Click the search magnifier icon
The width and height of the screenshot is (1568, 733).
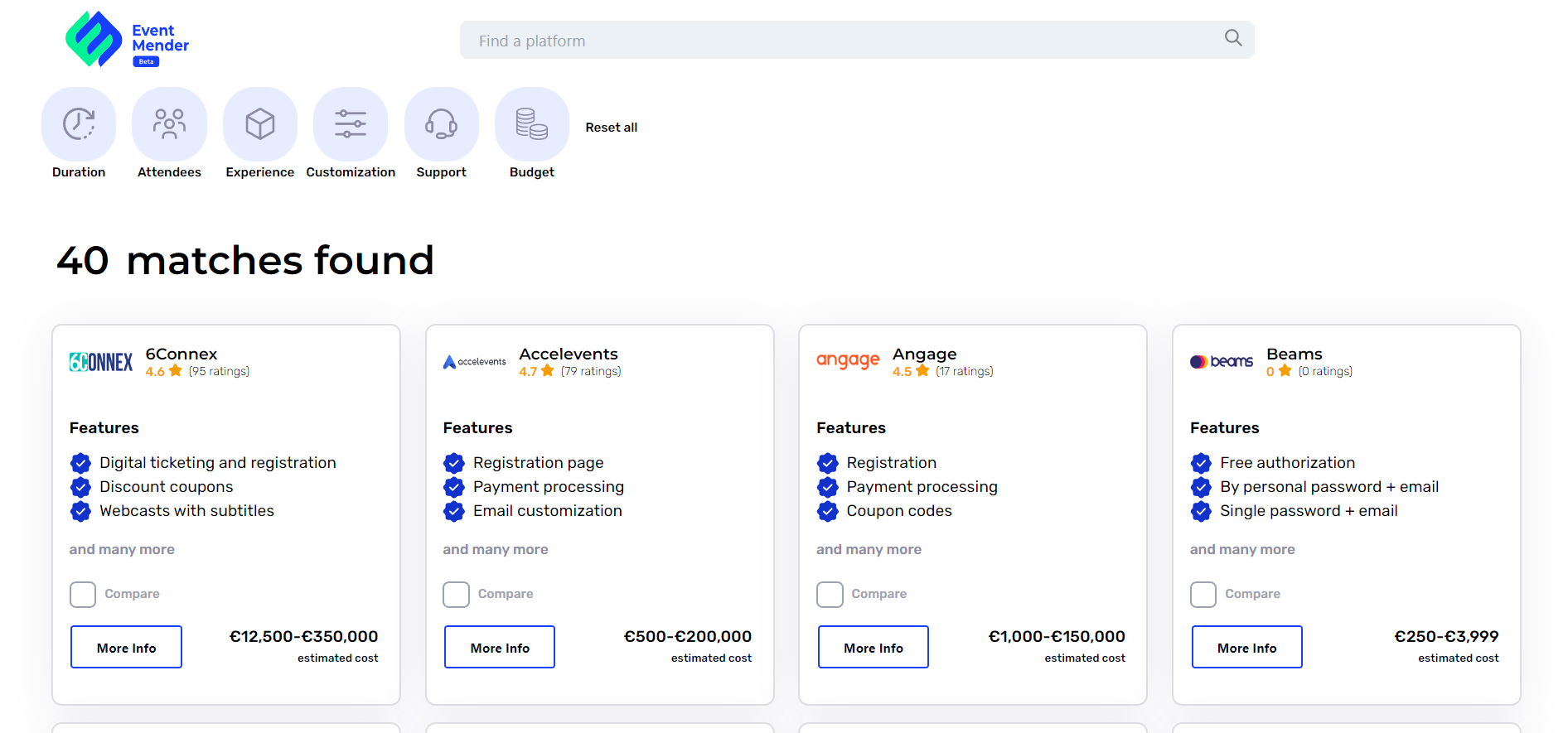point(1233,38)
